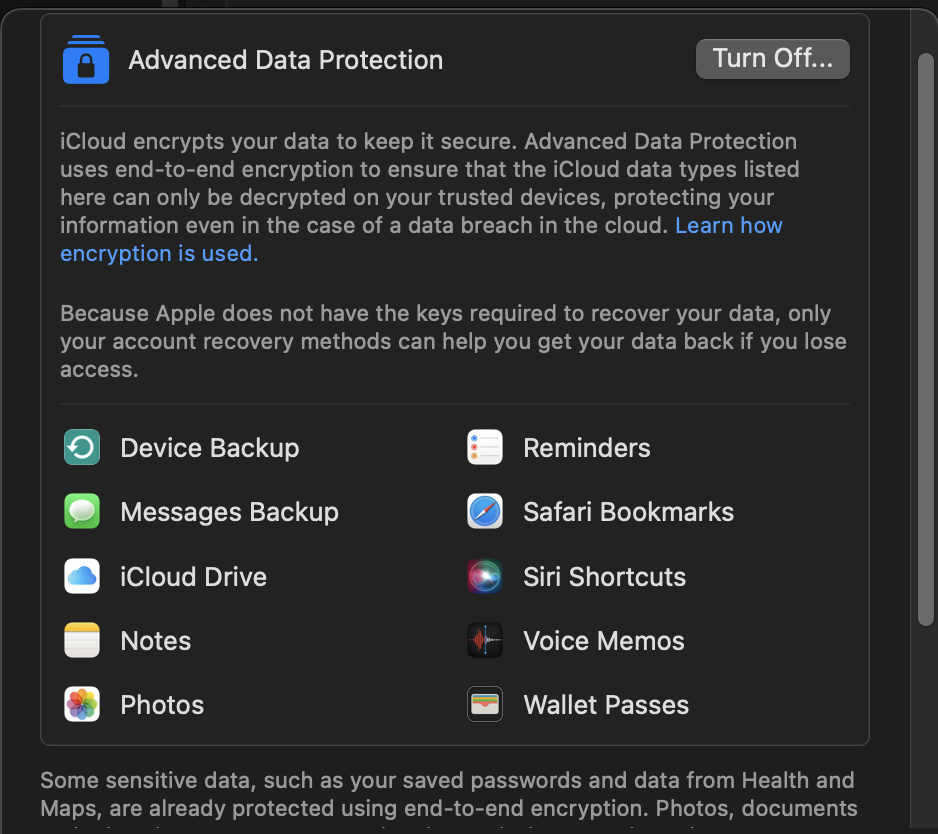Viewport: 938px width, 834px height.
Task: Click the Safari Bookmarks label
Action: [x=628, y=511]
